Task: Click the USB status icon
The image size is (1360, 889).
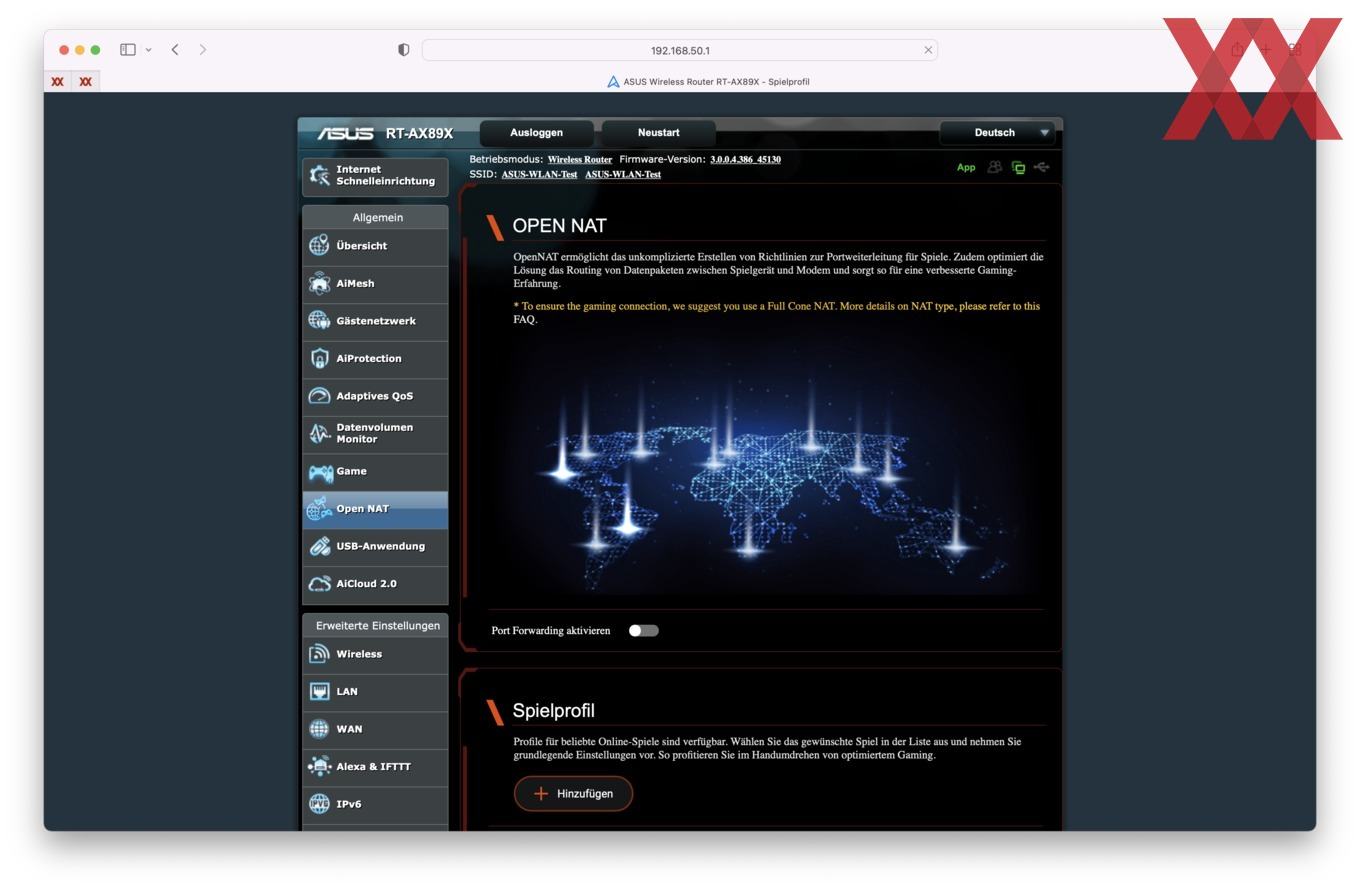Action: (x=1042, y=167)
